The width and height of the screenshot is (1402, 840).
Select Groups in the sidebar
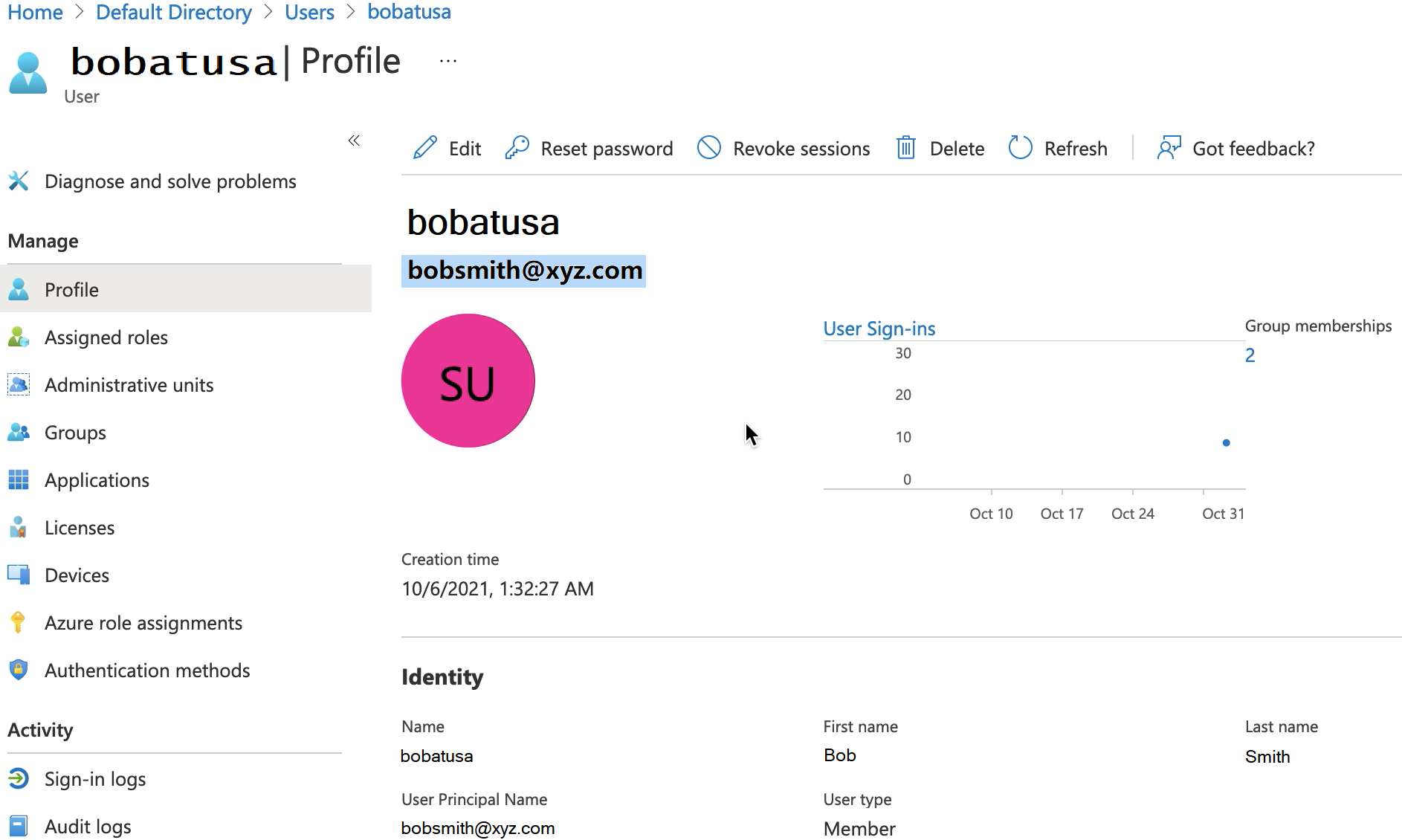tap(75, 433)
